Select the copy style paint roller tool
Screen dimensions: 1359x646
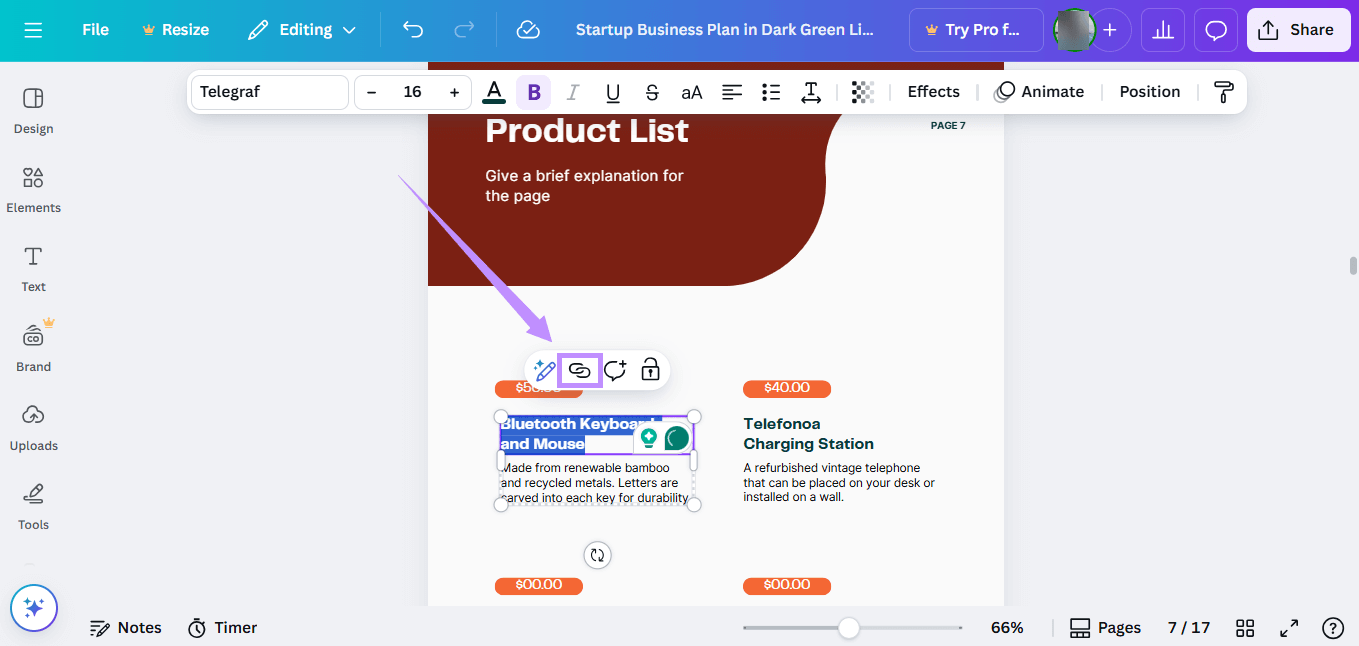[x=1224, y=91]
